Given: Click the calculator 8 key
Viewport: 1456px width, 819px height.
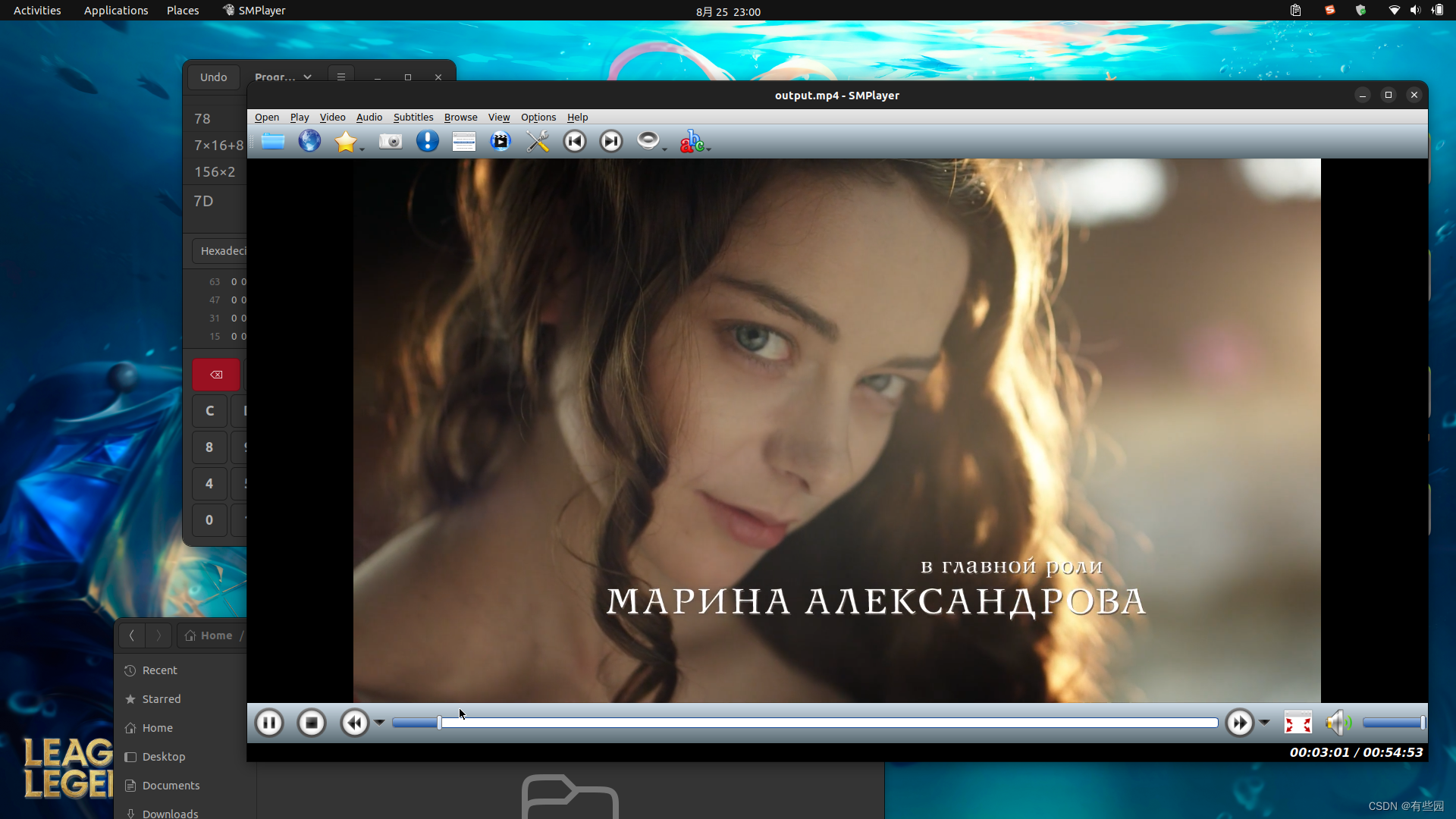Looking at the screenshot, I should coord(209,447).
